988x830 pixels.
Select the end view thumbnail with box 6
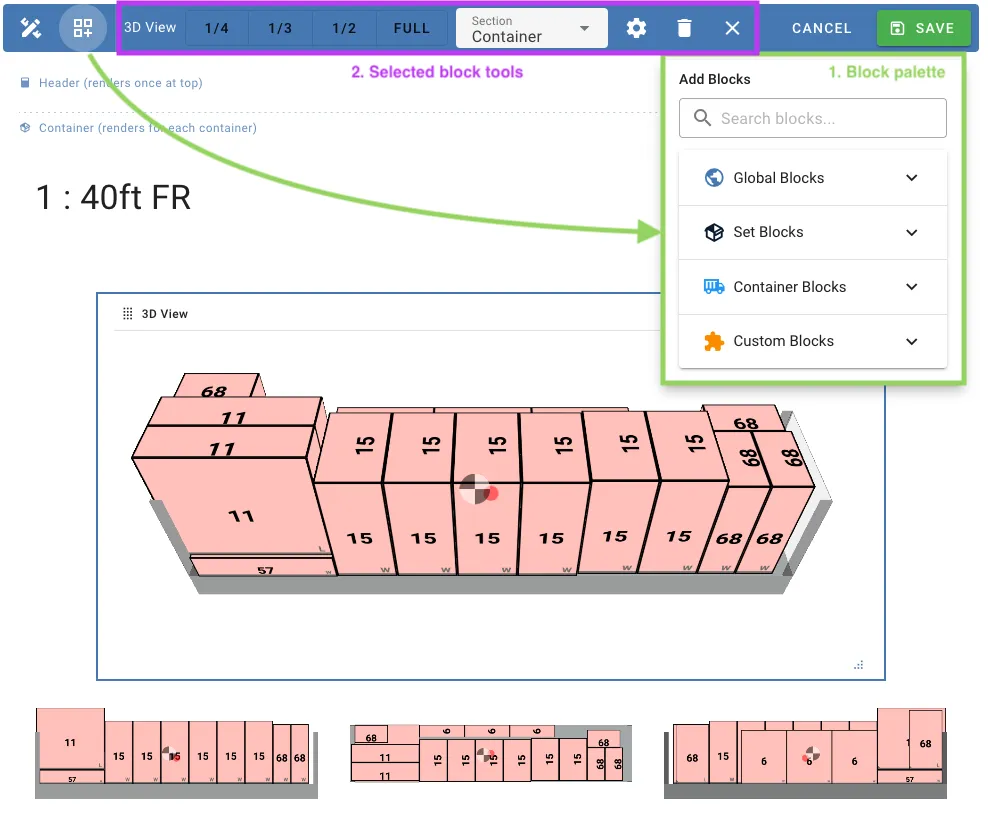click(x=805, y=754)
